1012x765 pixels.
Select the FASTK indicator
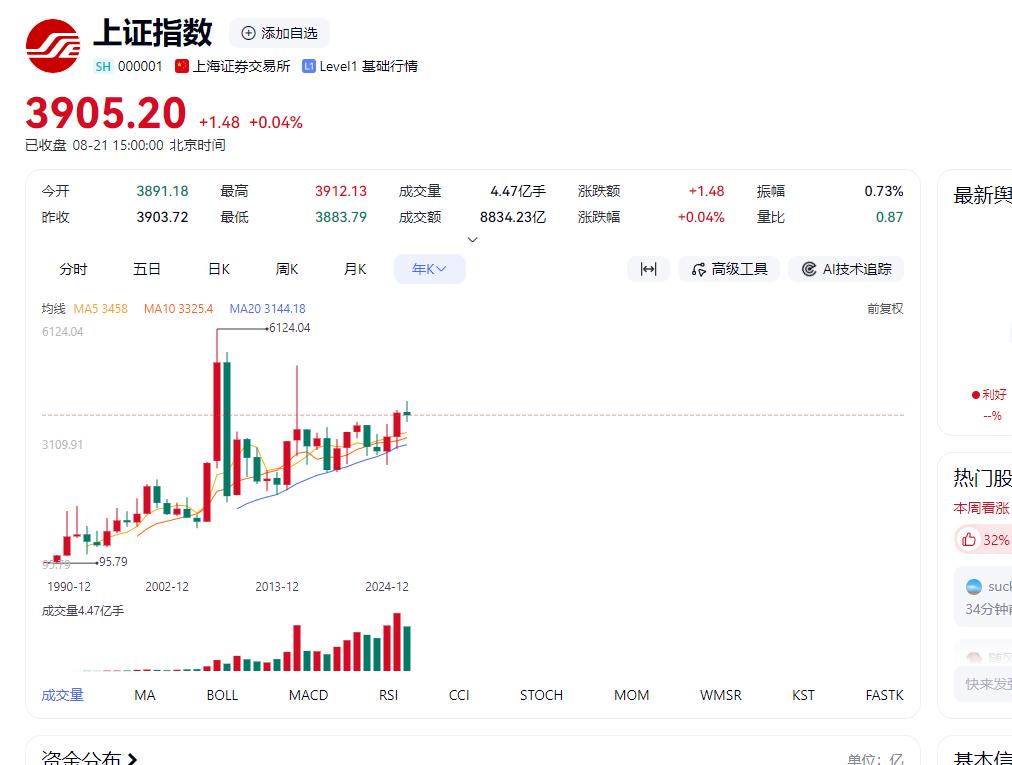(884, 695)
